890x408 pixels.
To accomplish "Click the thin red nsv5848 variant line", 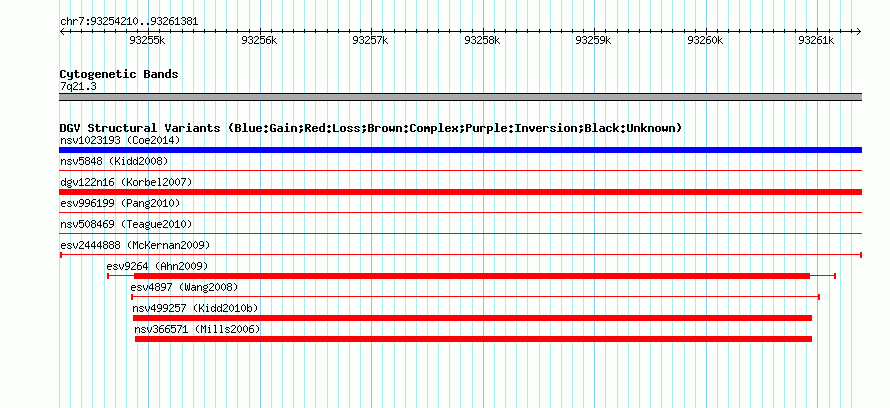I will (x=460, y=170).
